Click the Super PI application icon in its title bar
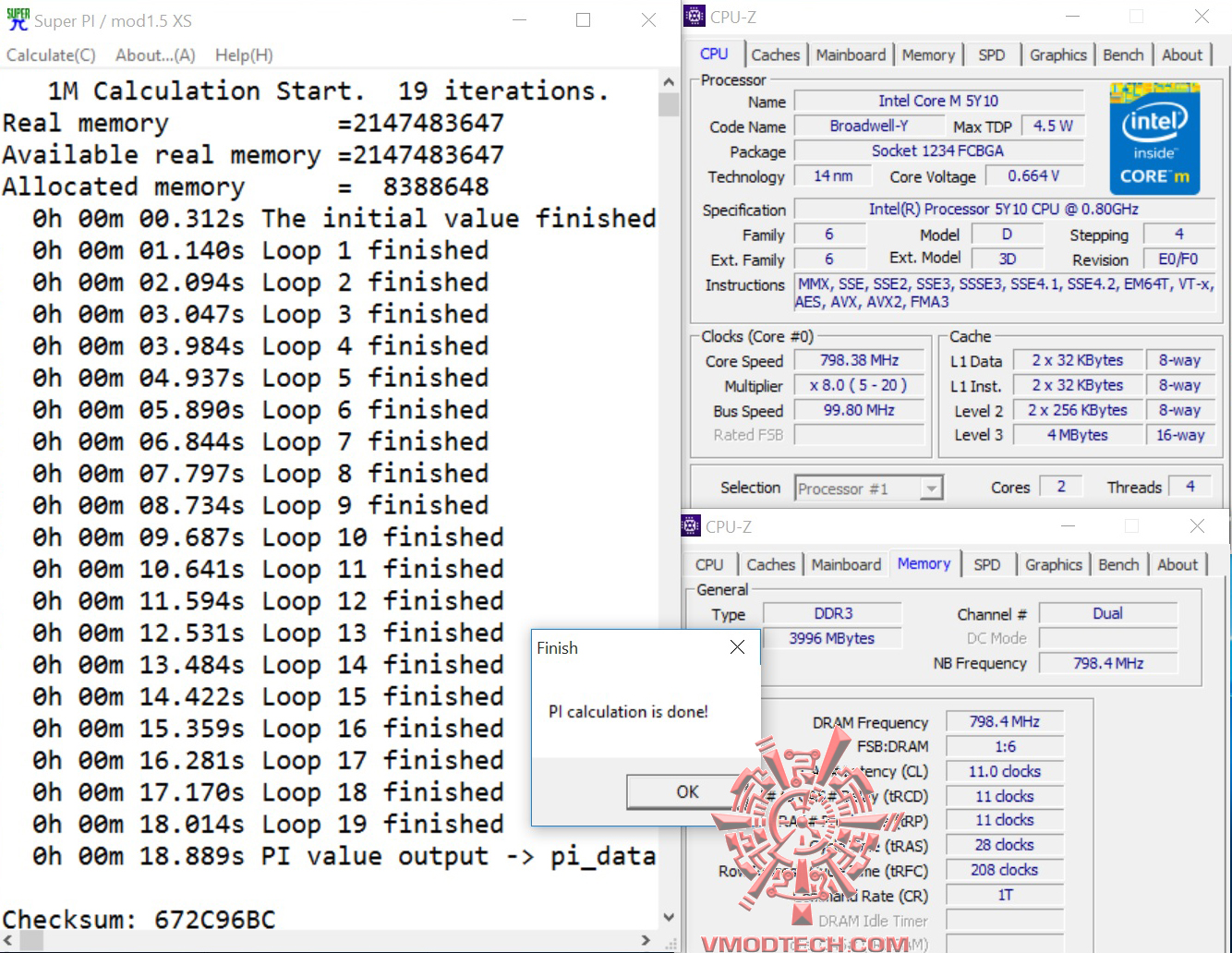The width and height of the screenshot is (1232, 953). pos(18,19)
